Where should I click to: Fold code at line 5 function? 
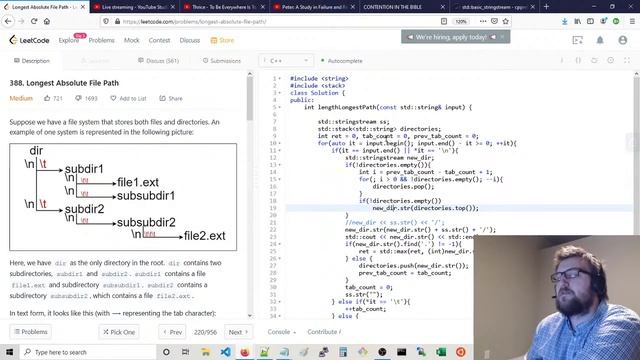[x=280, y=107]
